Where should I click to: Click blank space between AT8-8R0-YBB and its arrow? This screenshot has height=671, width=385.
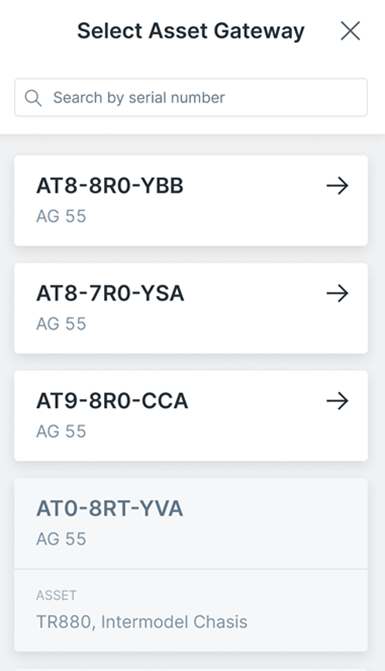coord(255,186)
